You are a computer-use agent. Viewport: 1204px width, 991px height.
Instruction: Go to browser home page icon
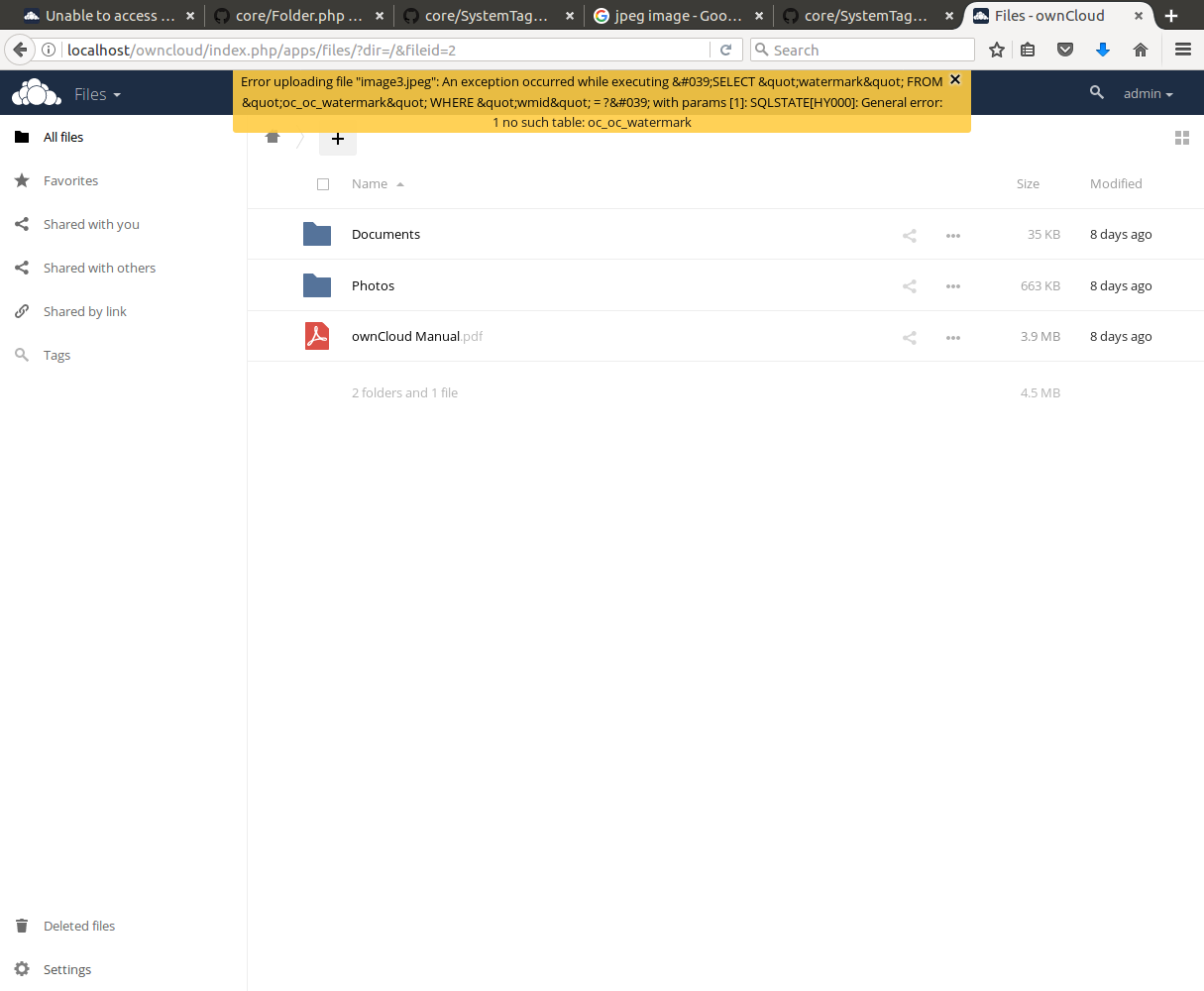(1141, 50)
